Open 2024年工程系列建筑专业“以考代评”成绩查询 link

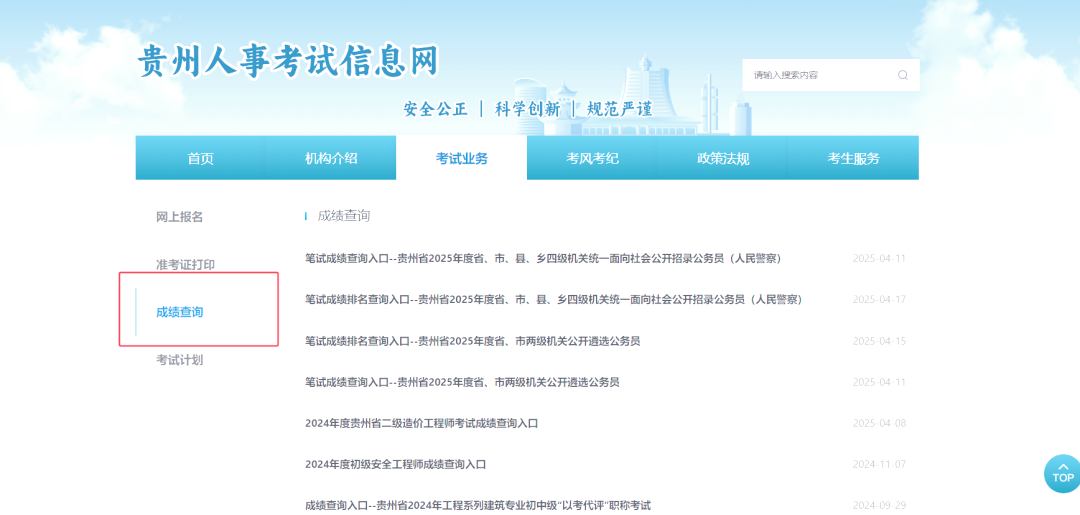tap(478, 505)
